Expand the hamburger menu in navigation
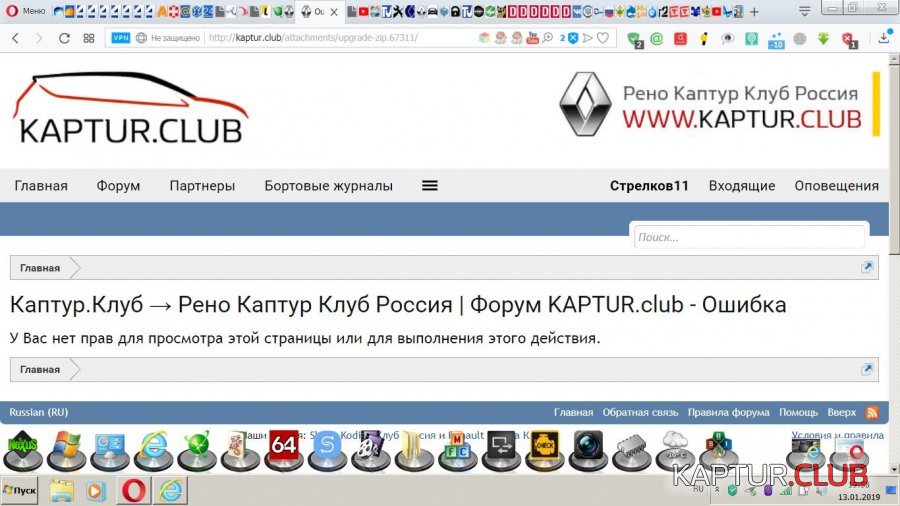This screenshot has width=900, height=506. point(430,185)
